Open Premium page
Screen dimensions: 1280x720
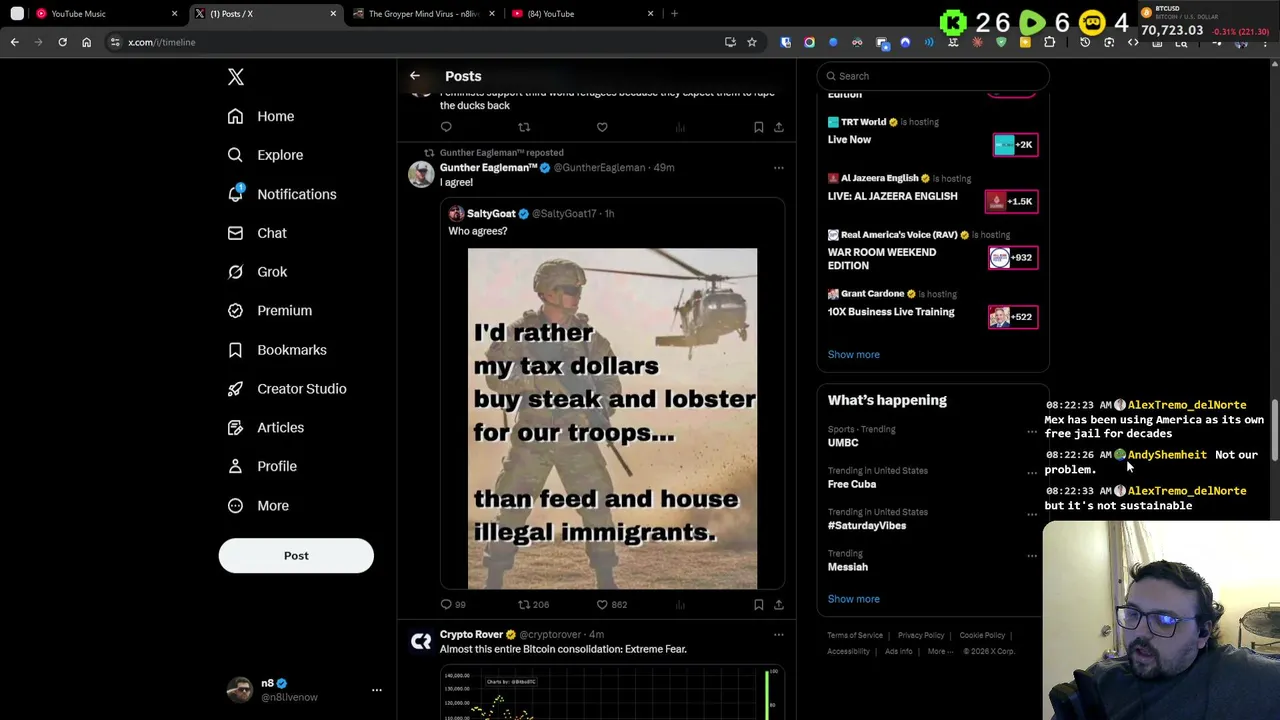270,310
